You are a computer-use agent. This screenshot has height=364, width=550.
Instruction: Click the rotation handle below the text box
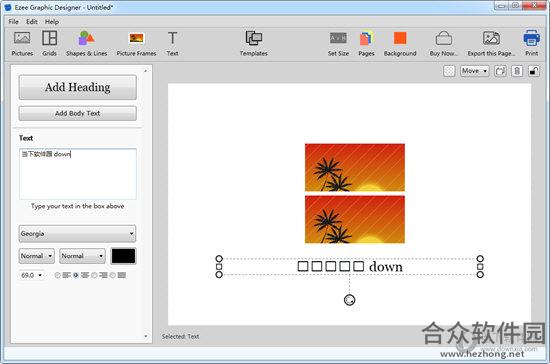349,300
